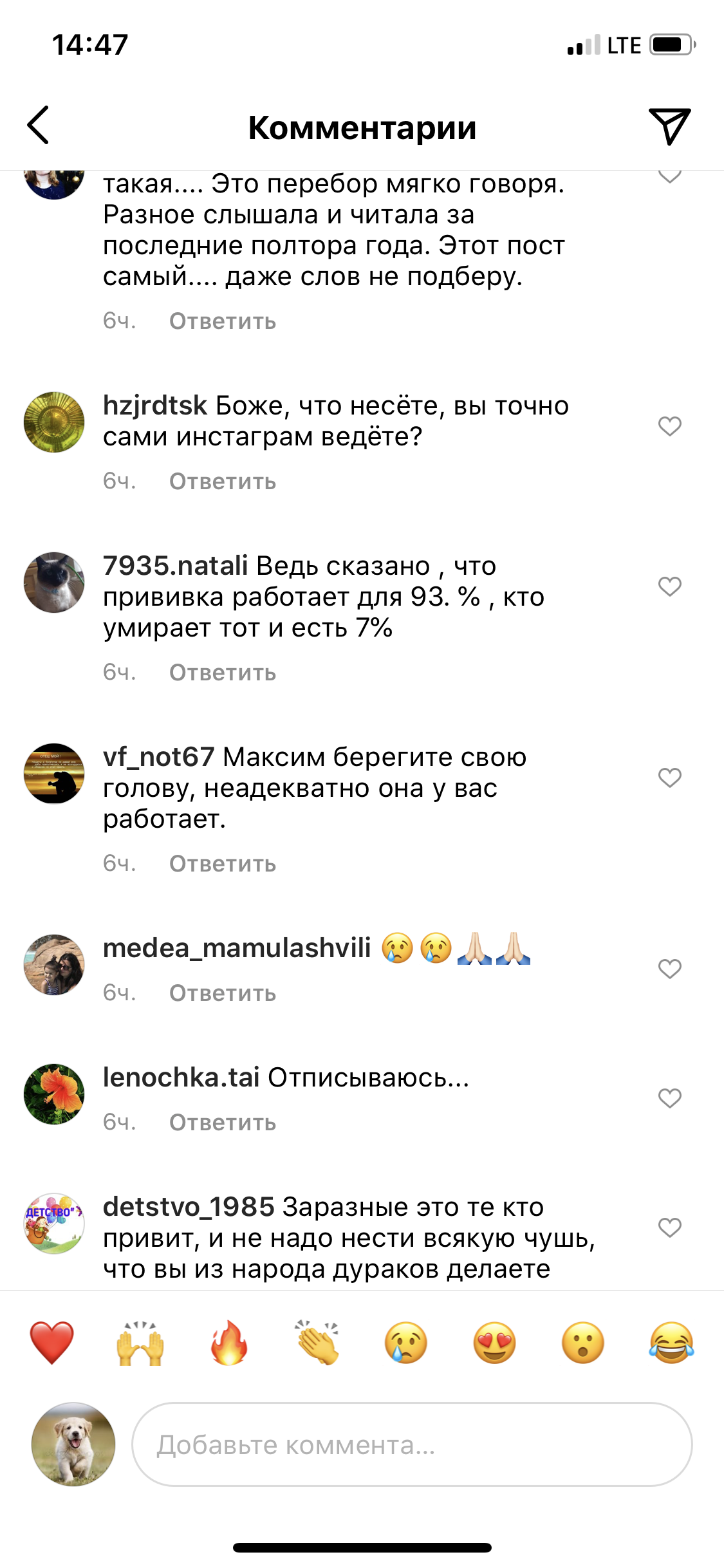
Task: Insert the fire emoji reaction
Action: 229,1343
